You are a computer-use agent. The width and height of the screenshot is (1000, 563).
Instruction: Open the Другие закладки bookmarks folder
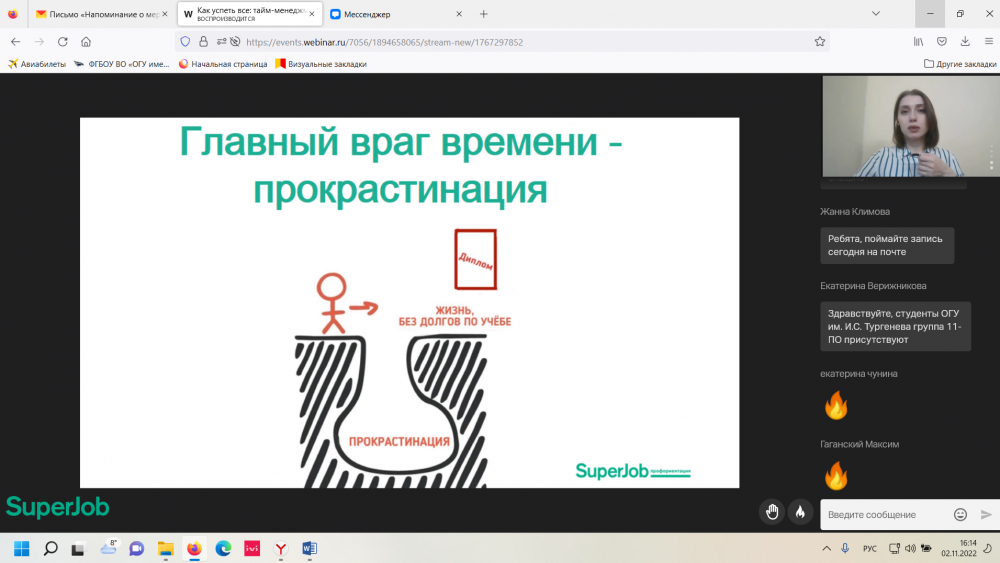point(957,64)
